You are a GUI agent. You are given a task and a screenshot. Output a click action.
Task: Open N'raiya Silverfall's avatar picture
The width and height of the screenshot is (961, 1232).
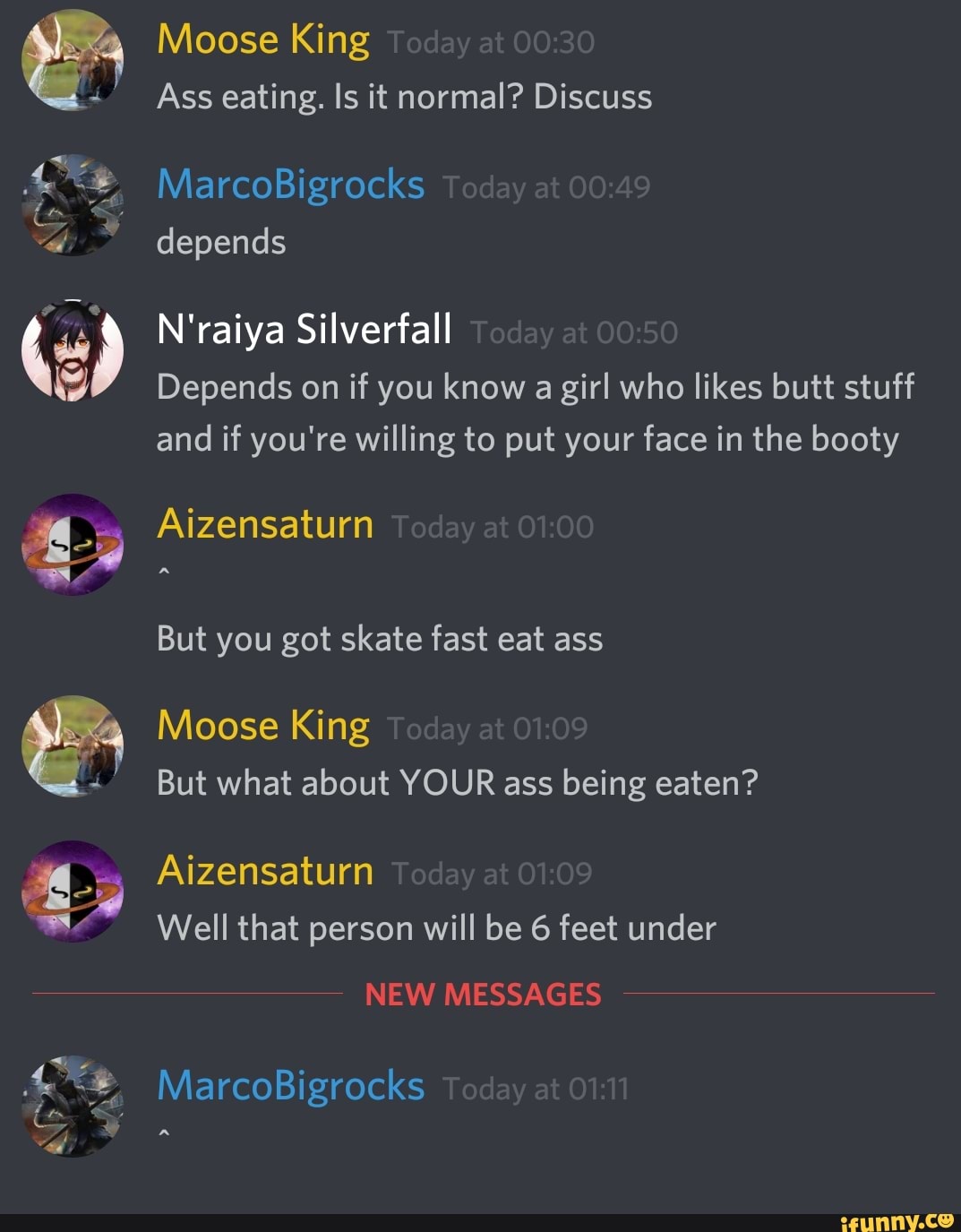pyautogui.click(x=73, y=350)
